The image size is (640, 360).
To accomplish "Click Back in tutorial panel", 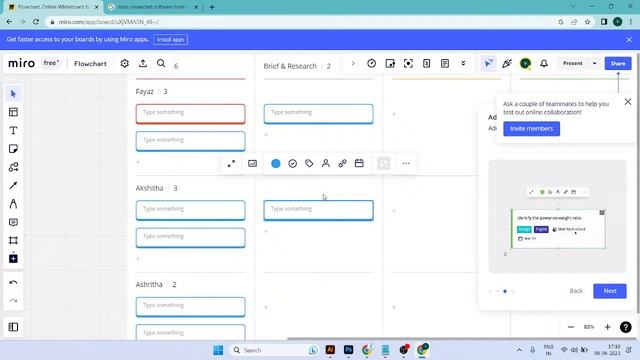I will (576, 291).
